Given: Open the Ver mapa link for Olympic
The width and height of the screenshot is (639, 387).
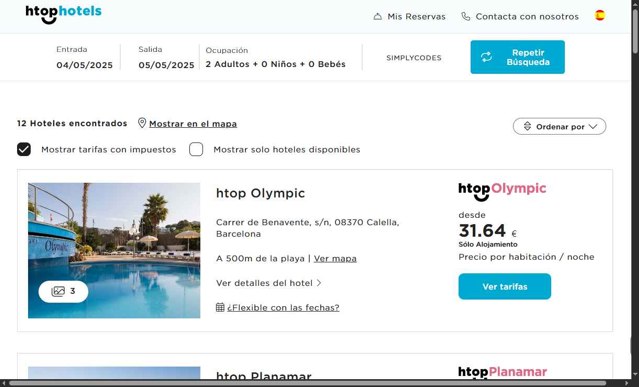Looking at the screenshot, I should click(x=335, y=259).
